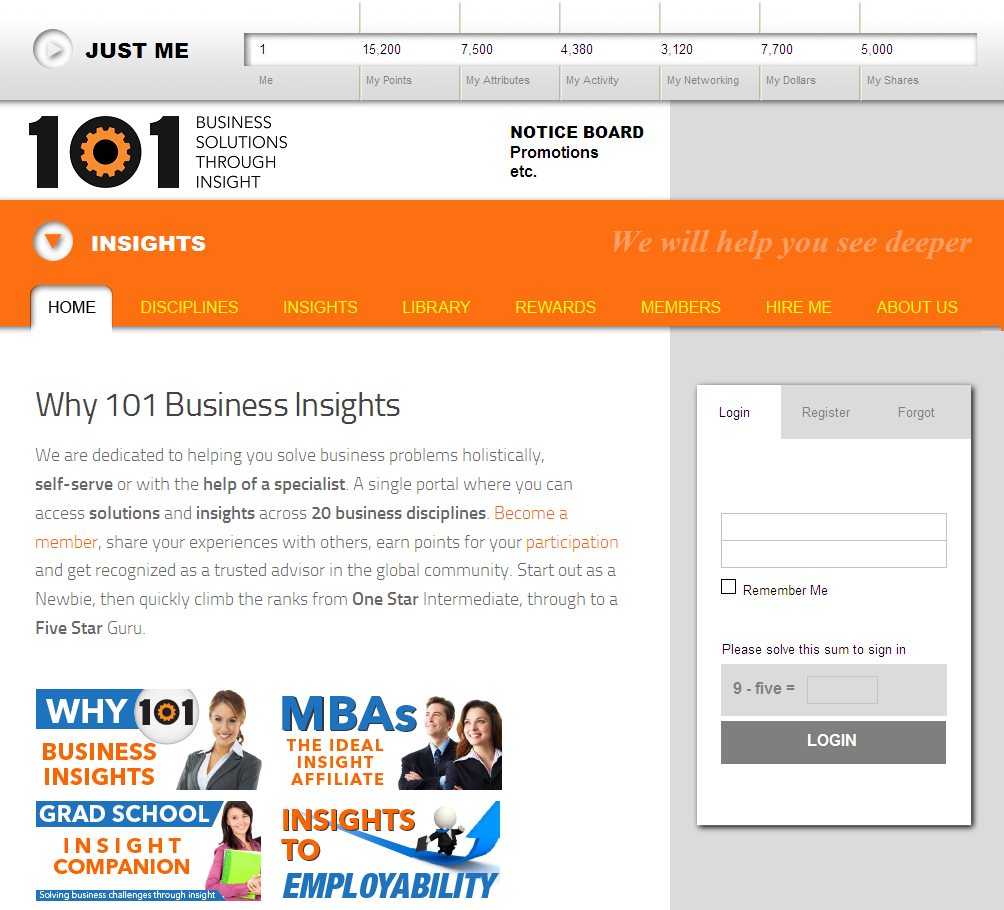
Task: Click the 4,380 activity value
Action: [577, 49]
